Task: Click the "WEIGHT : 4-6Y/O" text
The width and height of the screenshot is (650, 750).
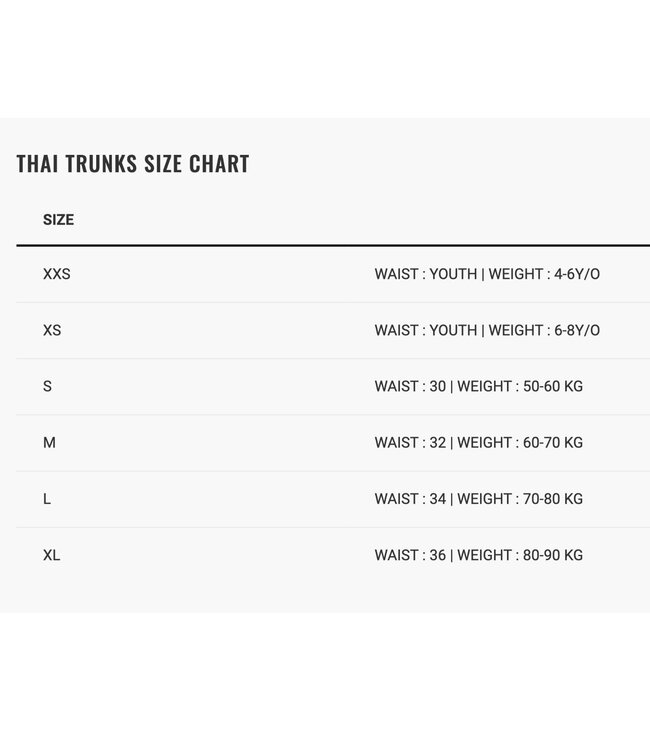Action: coord(544,274)
